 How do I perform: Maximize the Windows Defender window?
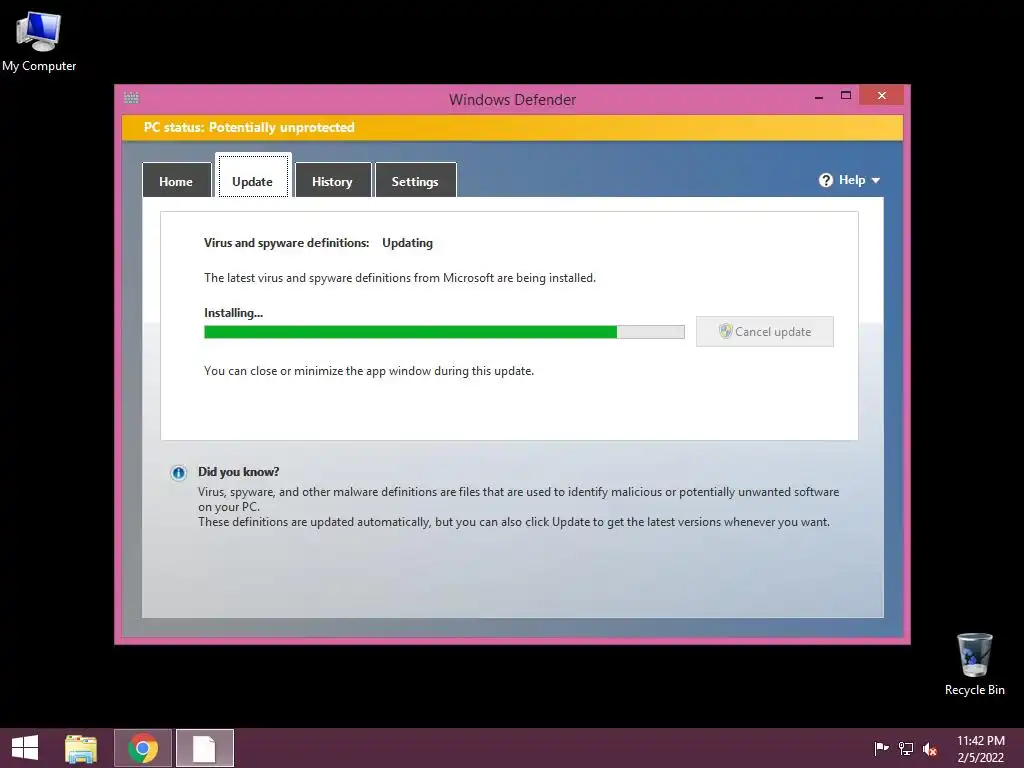(846, 95)
